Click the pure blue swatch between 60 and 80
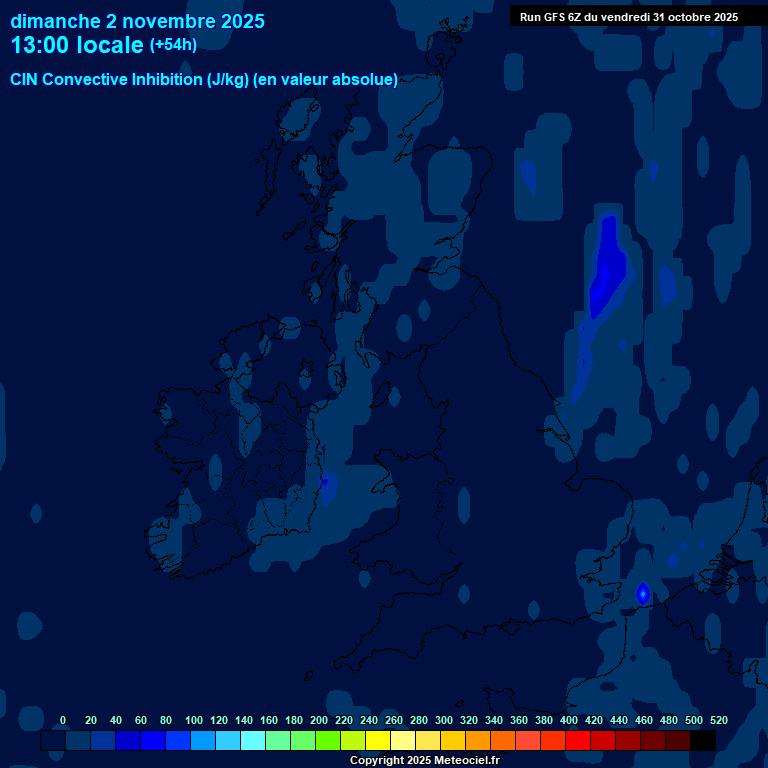Image resolution: width=768 pixels, height=768 pixels. point(153,741)
